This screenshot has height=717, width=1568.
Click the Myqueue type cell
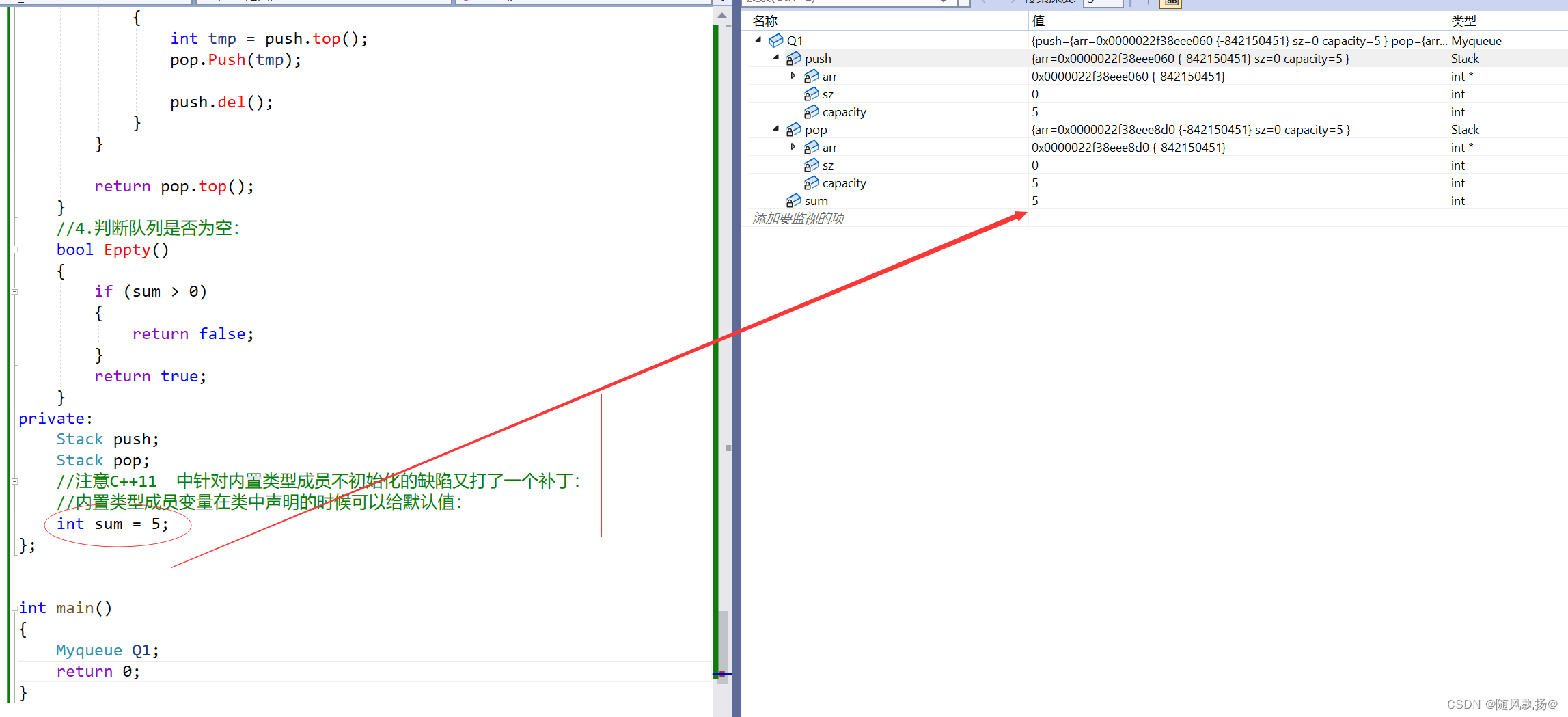pyautogui.click(x=1476, y=41)
